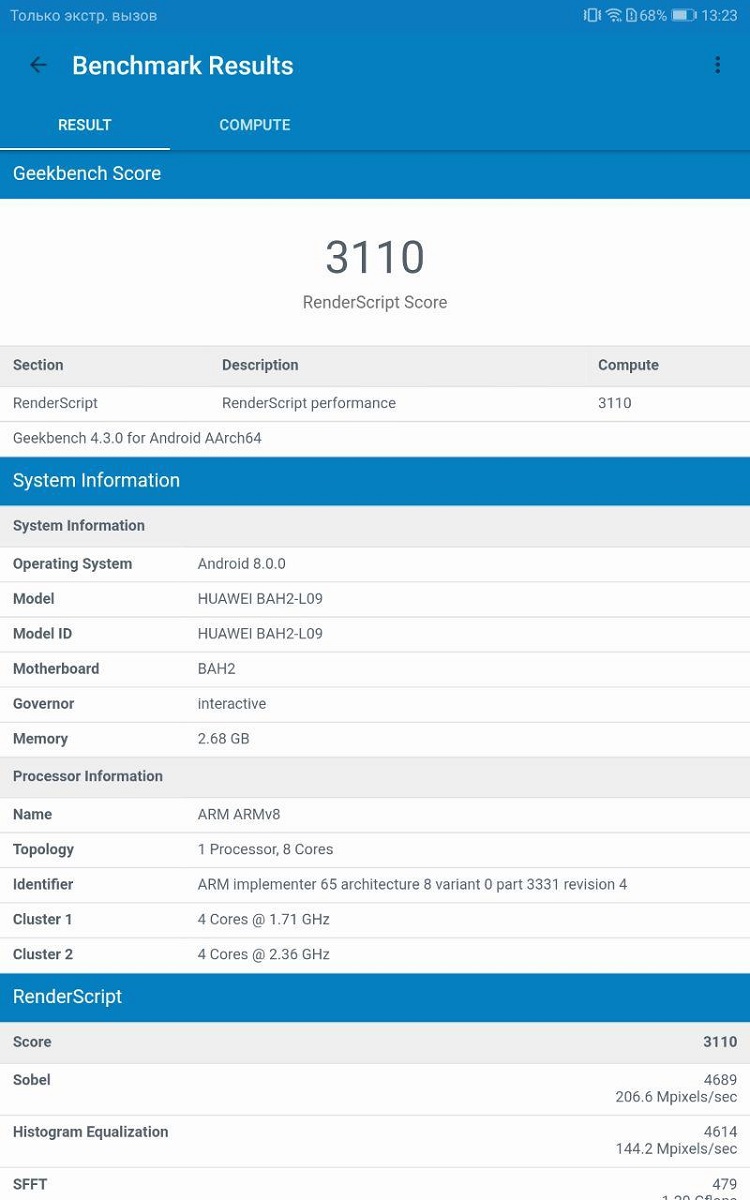Tap the Motherboard value BAH2
This screenshot has width=750, height=1200.
[216, 668]
